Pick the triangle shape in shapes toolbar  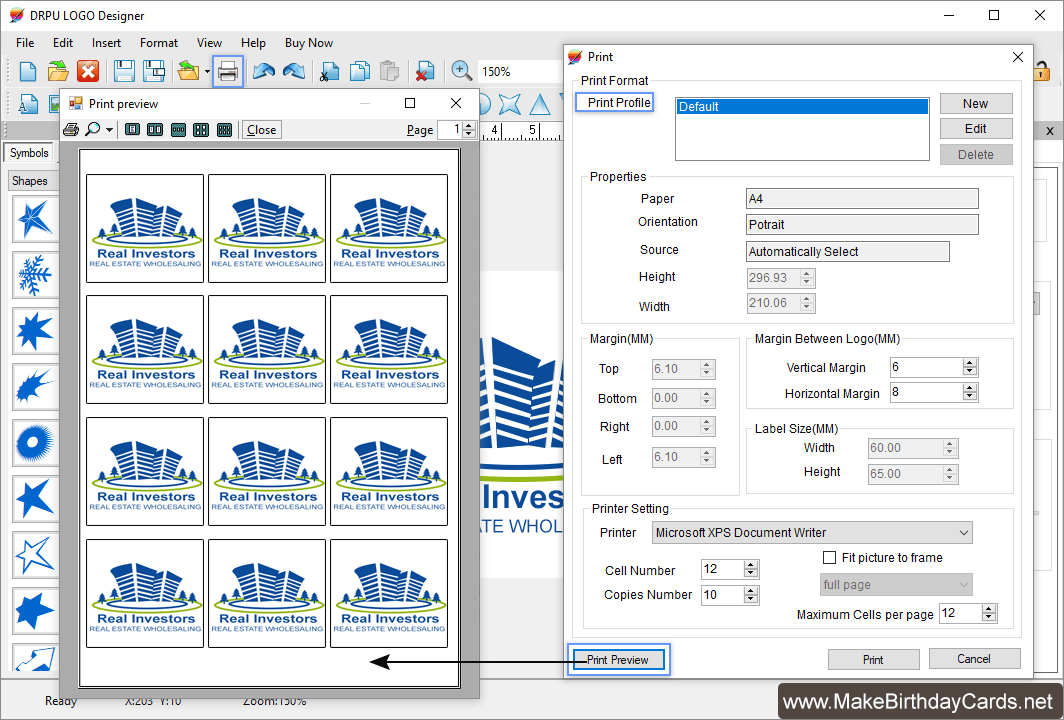(540, 104)
